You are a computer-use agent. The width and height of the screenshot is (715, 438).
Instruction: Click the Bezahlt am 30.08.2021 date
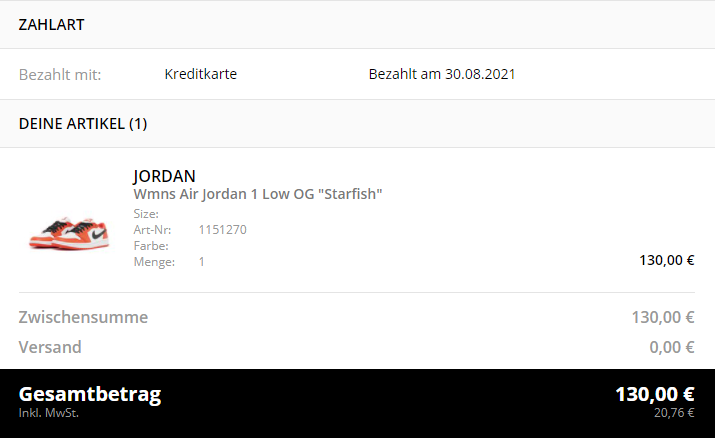coord(442,74)
